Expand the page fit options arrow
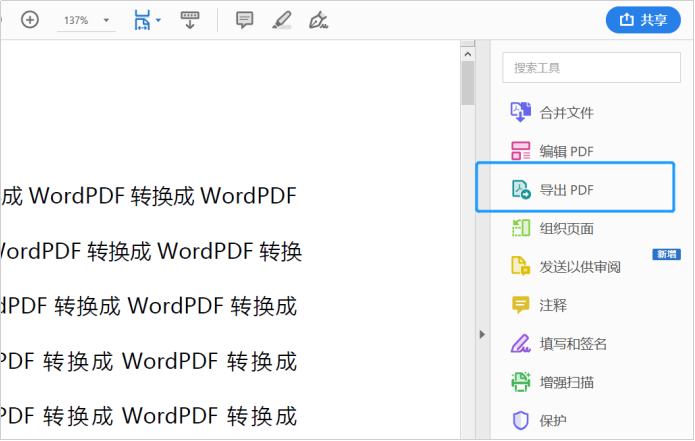This screenshot has height=441, width=695. click(159, 20)
